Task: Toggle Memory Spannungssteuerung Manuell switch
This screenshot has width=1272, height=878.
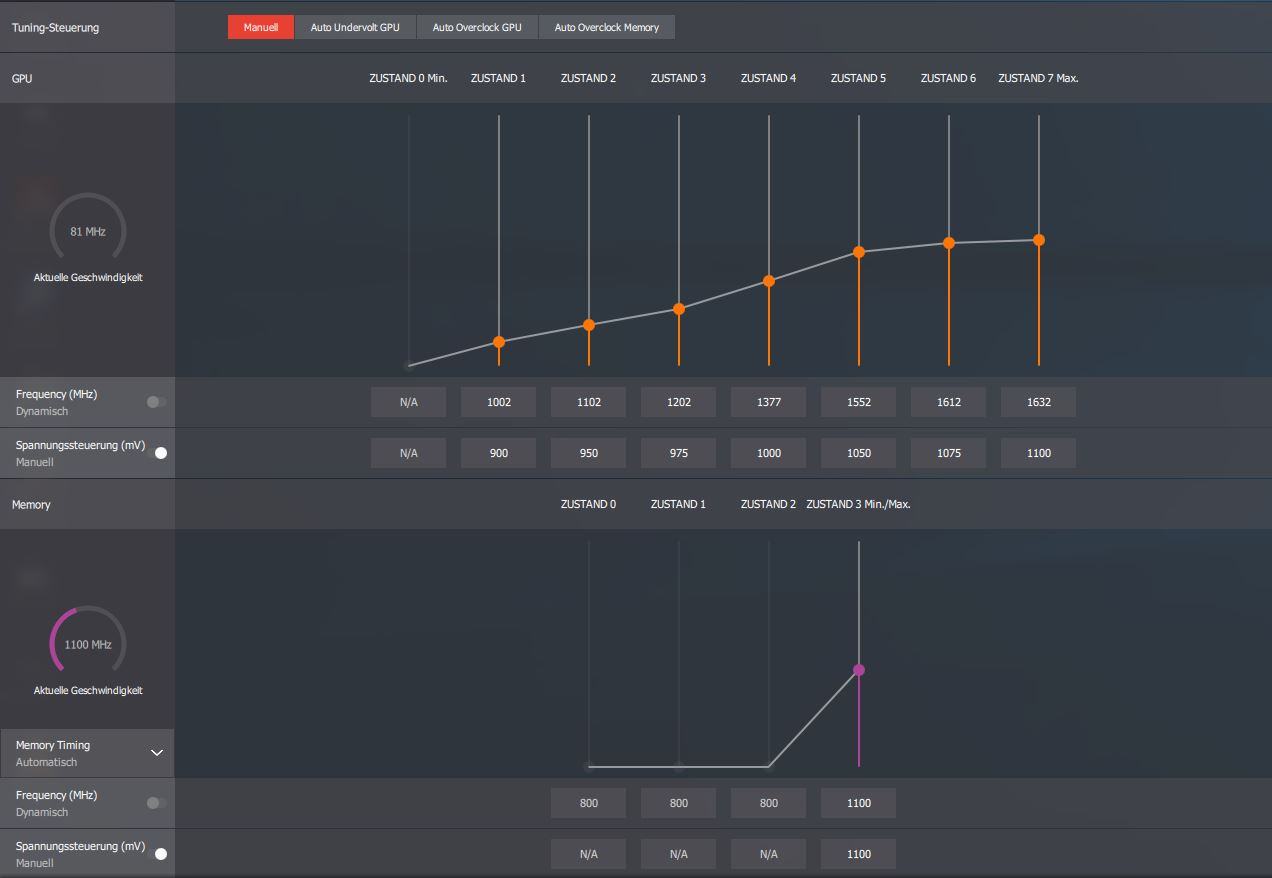Action: pyautogui.click(x=156, y=854)
